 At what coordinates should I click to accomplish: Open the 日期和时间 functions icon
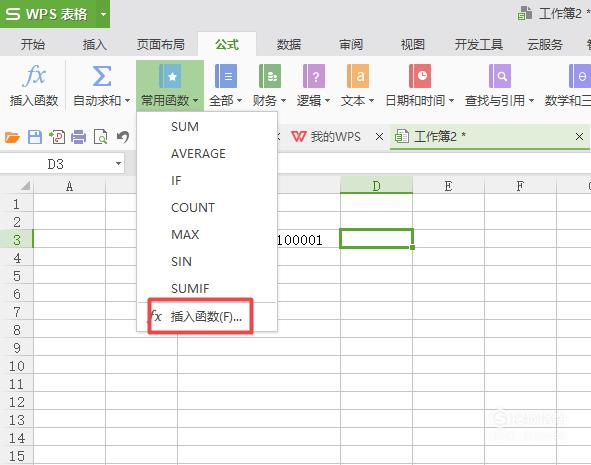pyautogui.click(x=420, y=76)
